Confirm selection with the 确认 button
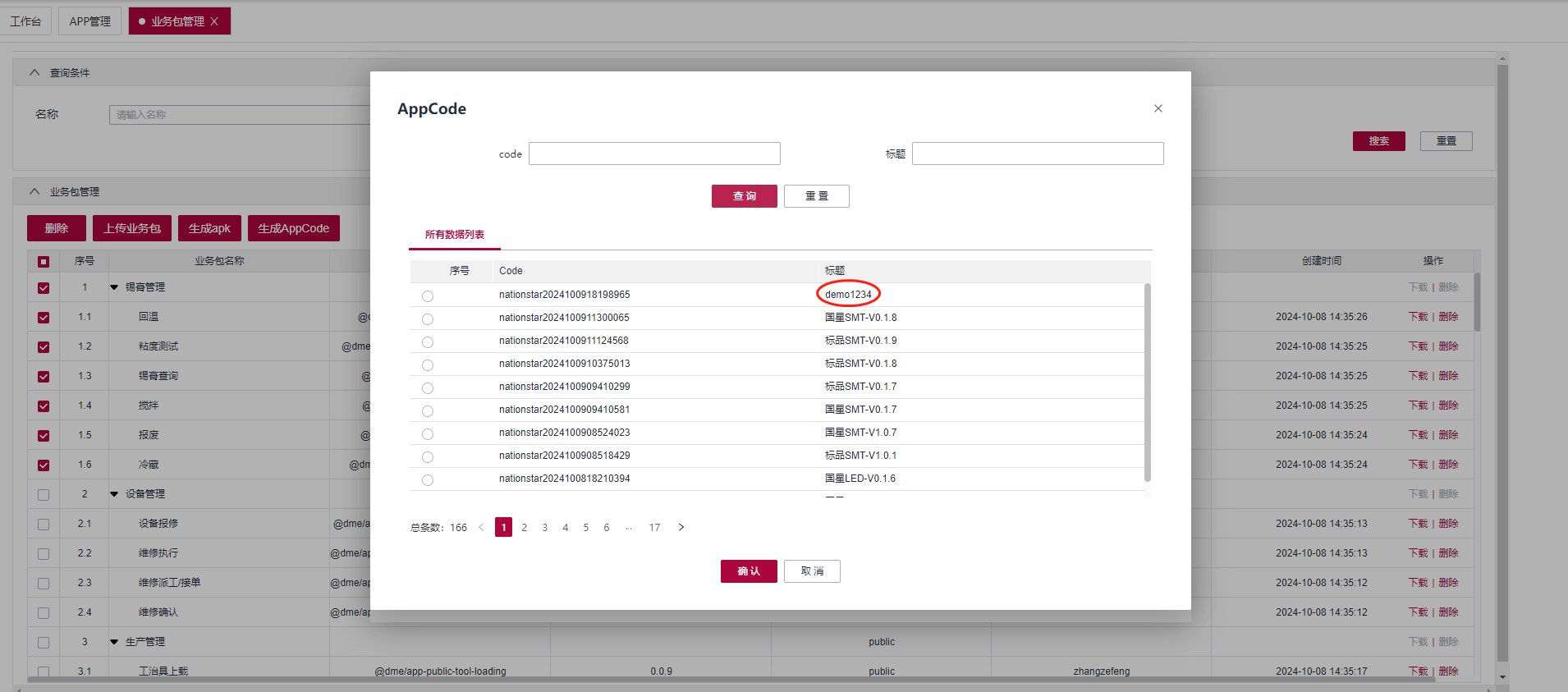 [x=748, y=571]
